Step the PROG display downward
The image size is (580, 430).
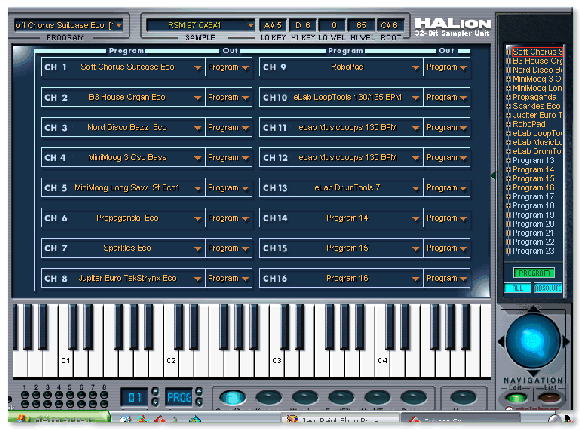(x=199, y=401)
